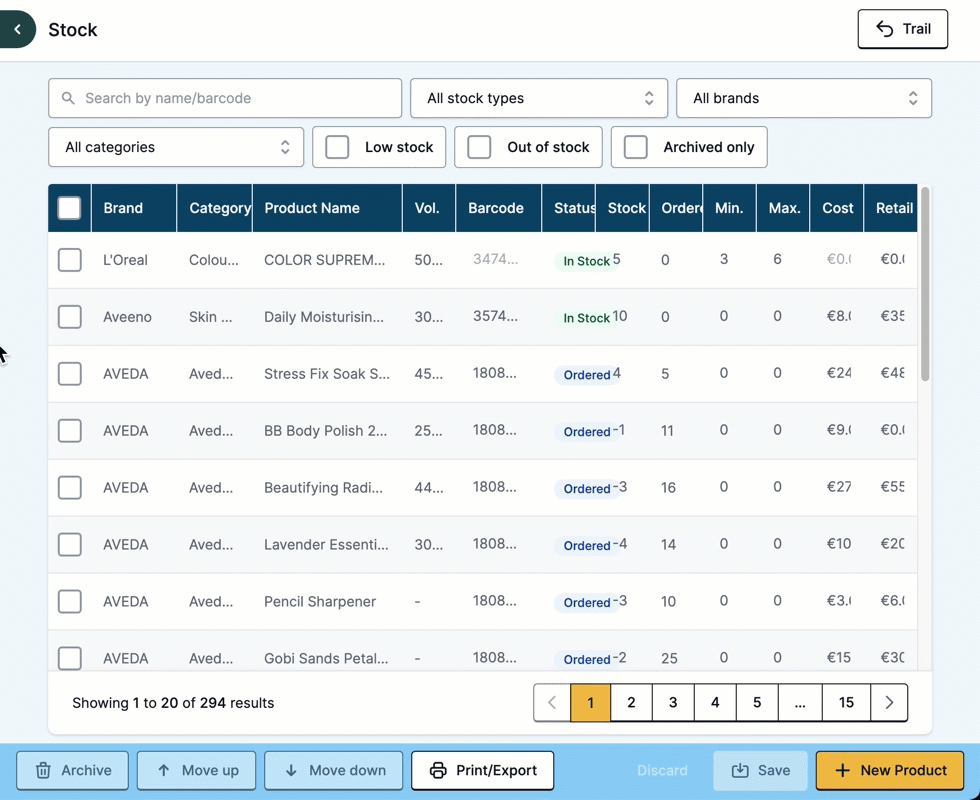The image size is (980, 800).
Task: Go back using the chevron arrow
Action: (17, 29)
